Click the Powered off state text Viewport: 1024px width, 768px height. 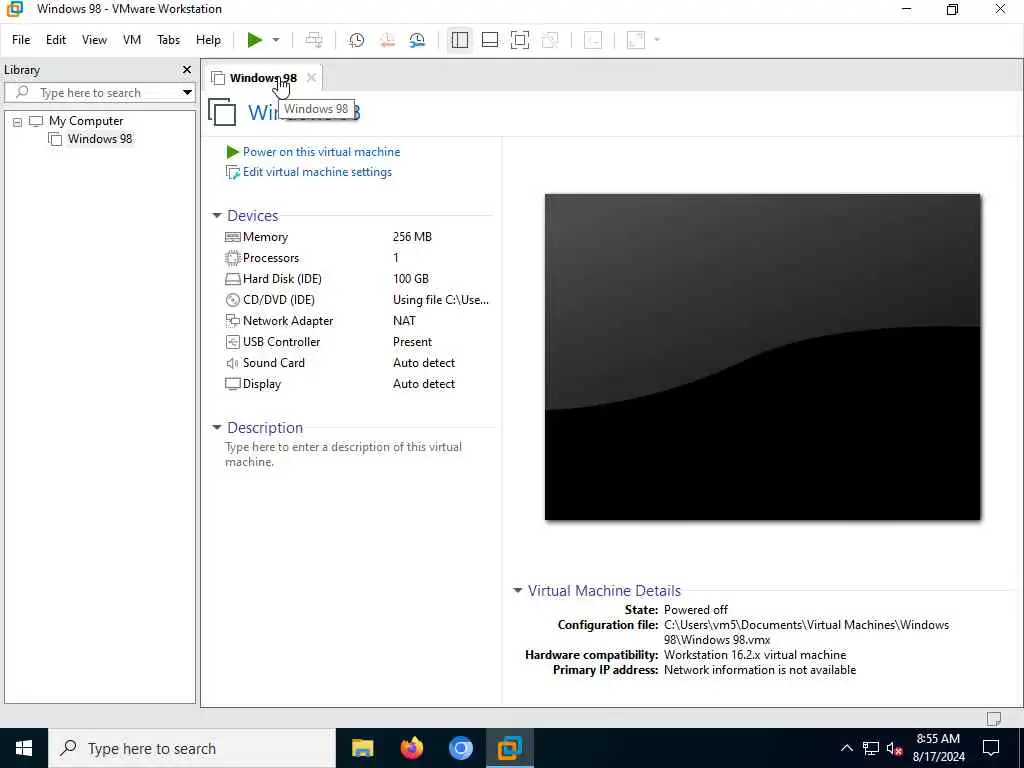(696, 610)
